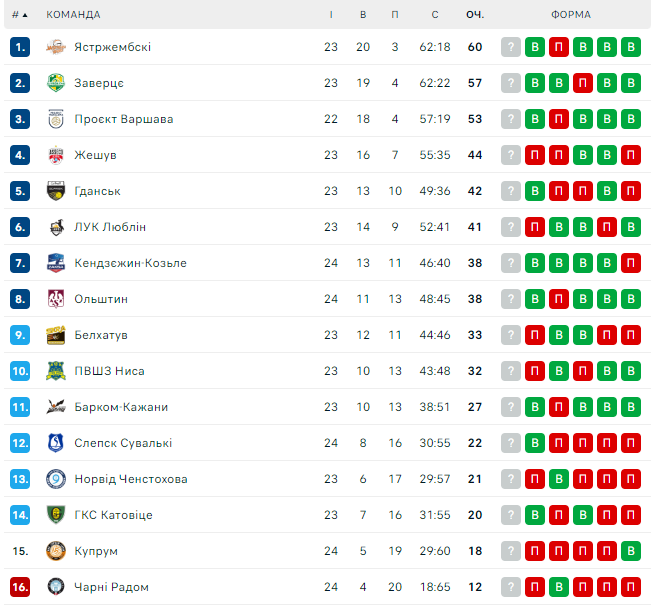Screen dimensions: 656x610
Task: Click the Ястржембскі team logo
Action: pyautogui.click(x=56, y=47)
